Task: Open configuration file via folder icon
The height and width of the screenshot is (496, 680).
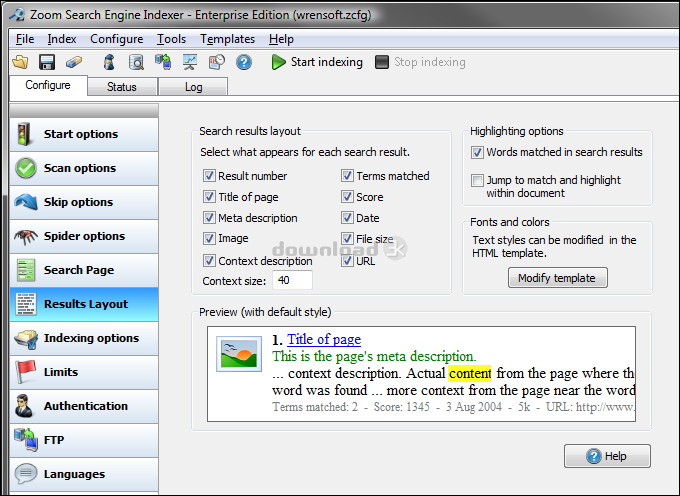Action: coord(20,62)
